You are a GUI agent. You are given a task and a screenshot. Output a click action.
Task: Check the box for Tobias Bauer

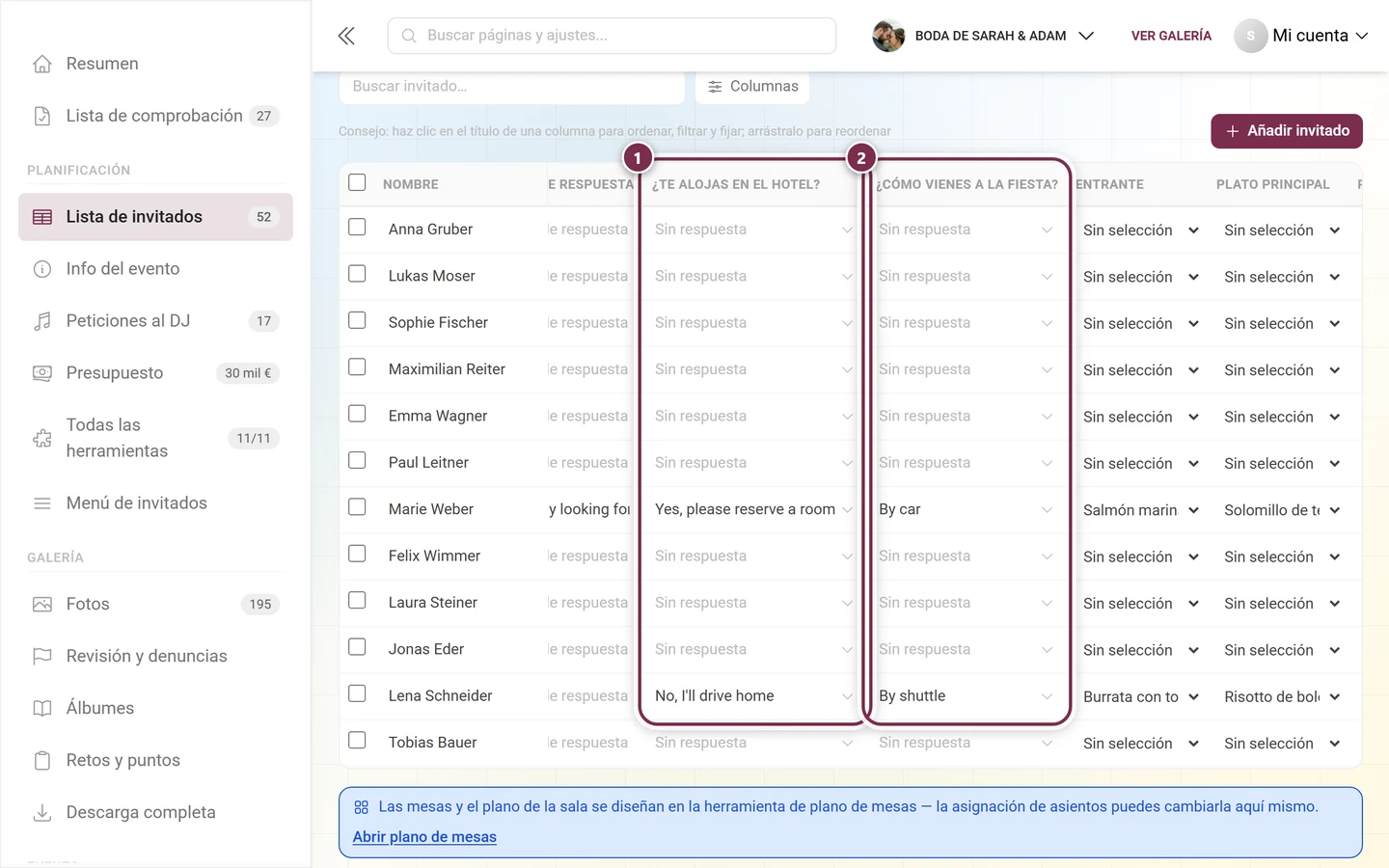point(357,741)
